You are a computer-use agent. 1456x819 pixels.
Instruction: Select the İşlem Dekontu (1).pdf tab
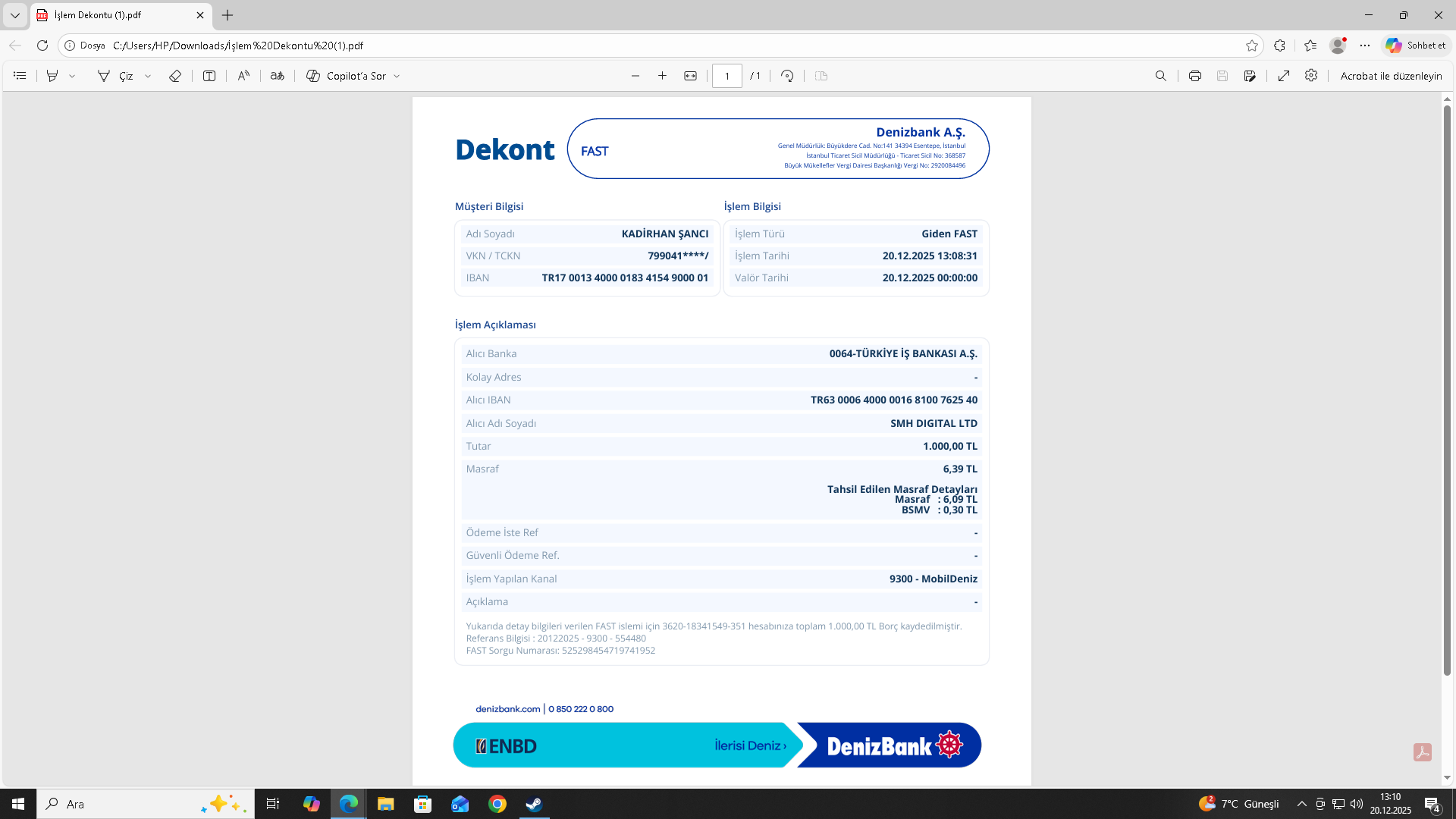121,15
